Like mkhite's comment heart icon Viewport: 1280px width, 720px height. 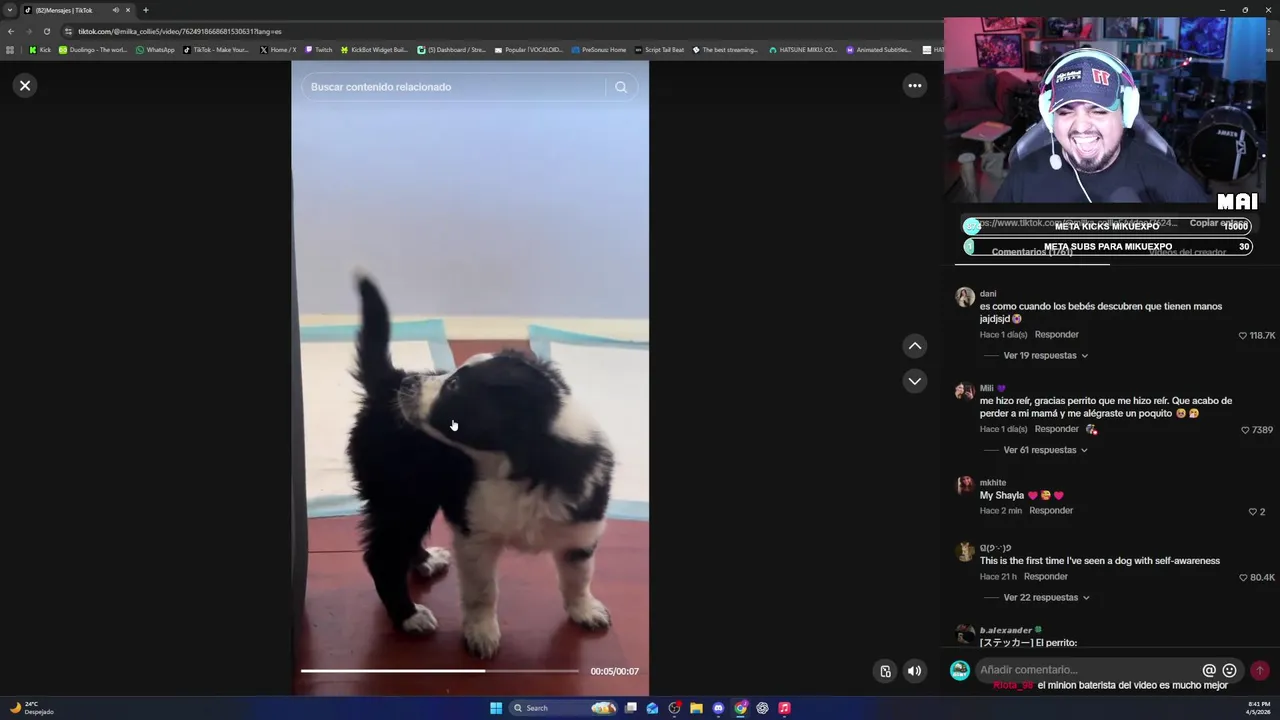[1252, 512]
